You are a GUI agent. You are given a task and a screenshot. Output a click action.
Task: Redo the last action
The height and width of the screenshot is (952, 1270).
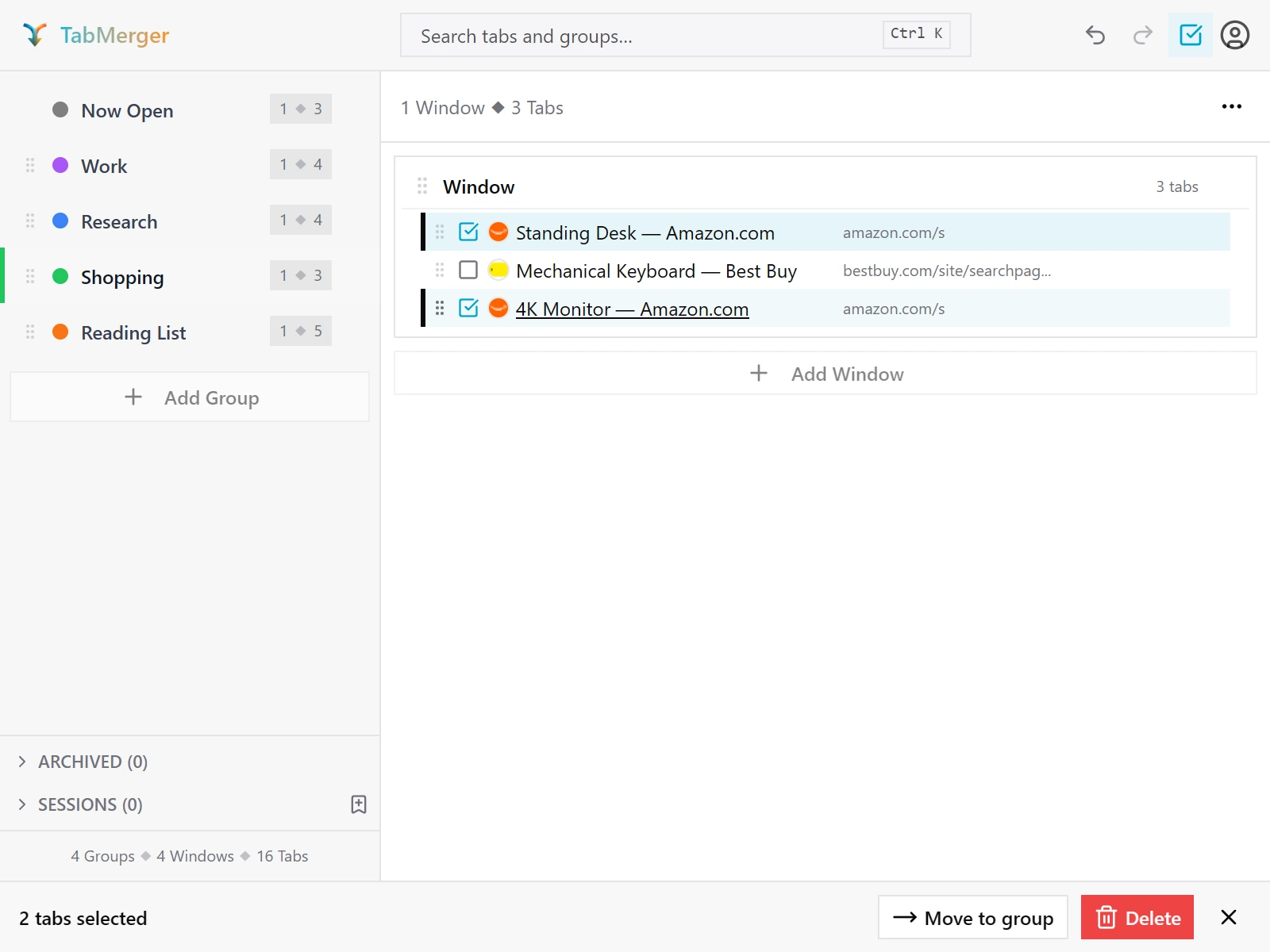pos(1143,35)
